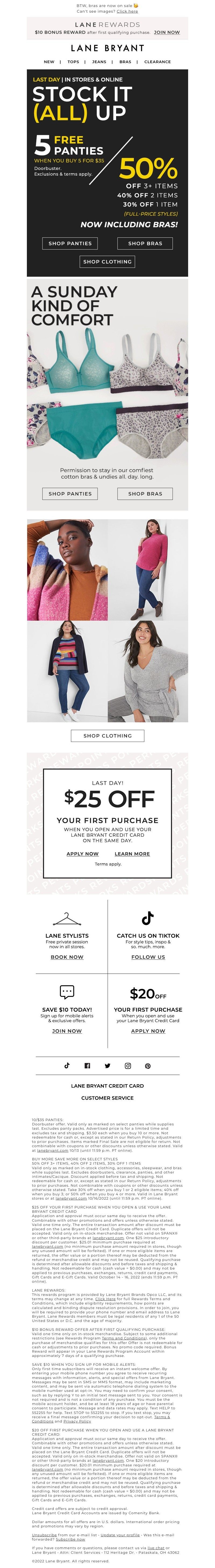This screenshot has height=1568, width=215.
Task: Select the JEANS navigation item
Action: point(99,62)
